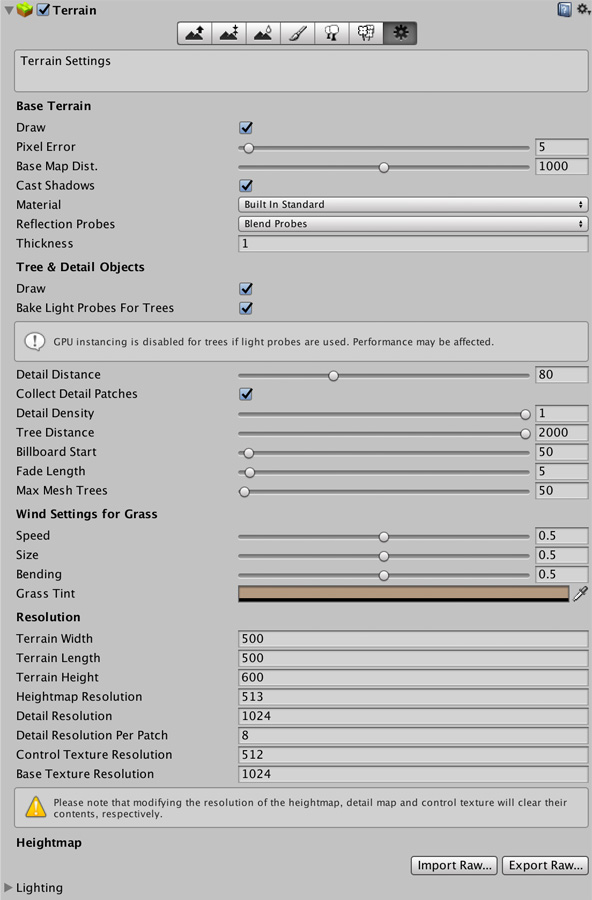Viewport: 592px width, 900px height.
Task: Select the Paint Height tool icon
Action: tap(229, 33)
